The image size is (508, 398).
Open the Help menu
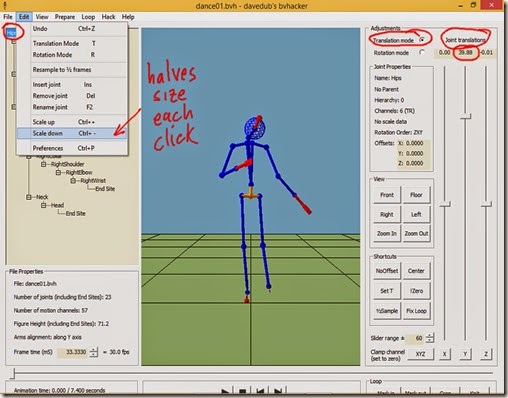[x=128, y=17]
